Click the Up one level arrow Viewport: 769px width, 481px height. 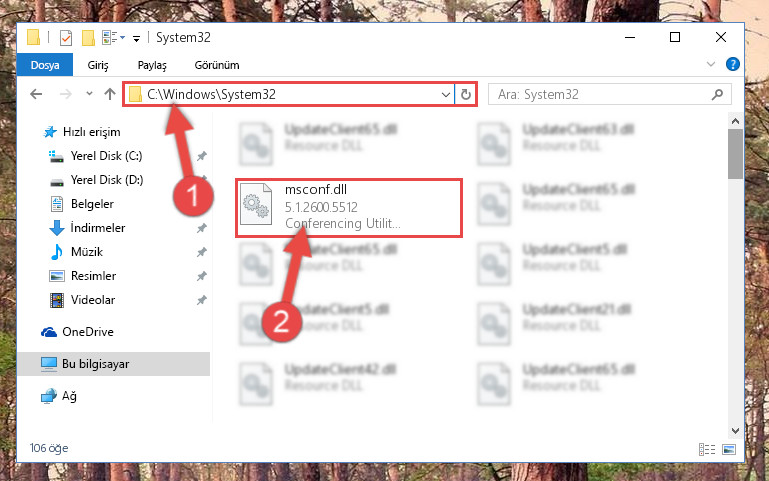click(110, 94)
